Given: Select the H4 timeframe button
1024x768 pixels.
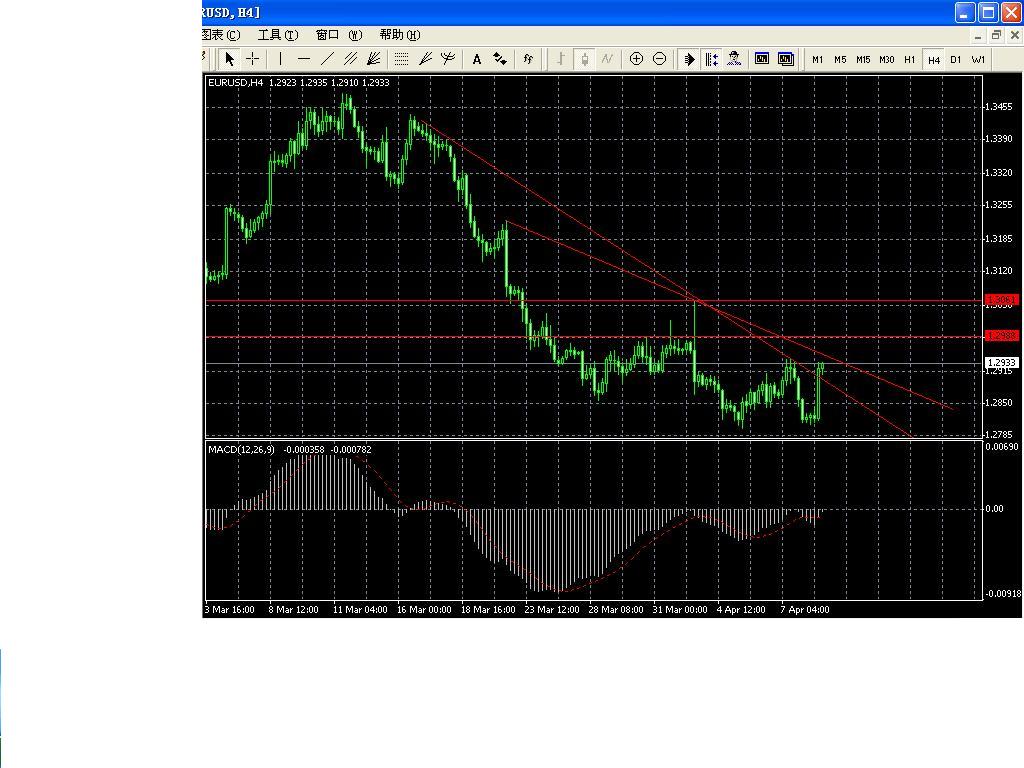Looking at the screenshot, I should click(934, 59).
